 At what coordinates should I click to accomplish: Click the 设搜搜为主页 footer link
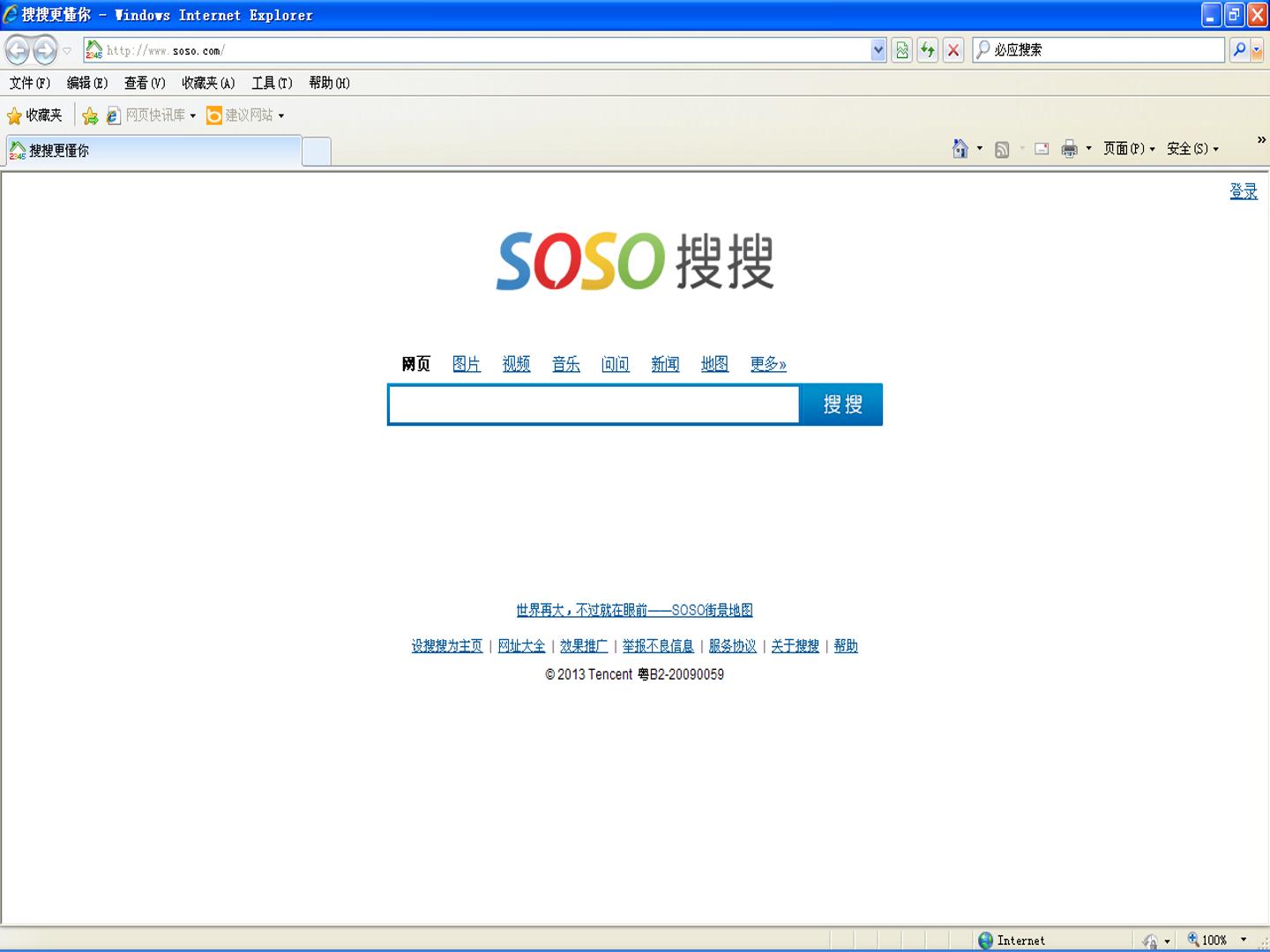447,646
